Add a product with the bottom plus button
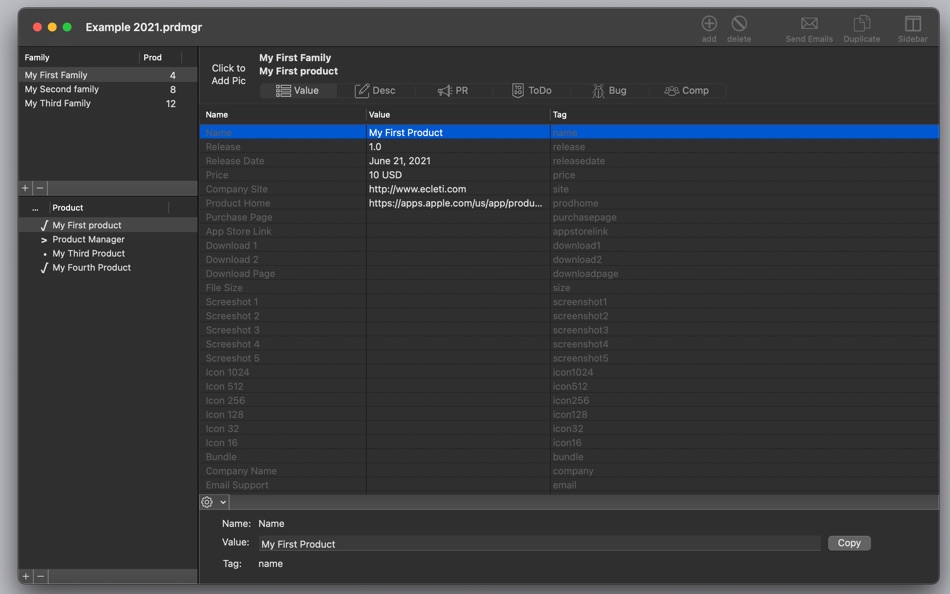The width and height of the screenshot is (950, 594). [25, 576]
